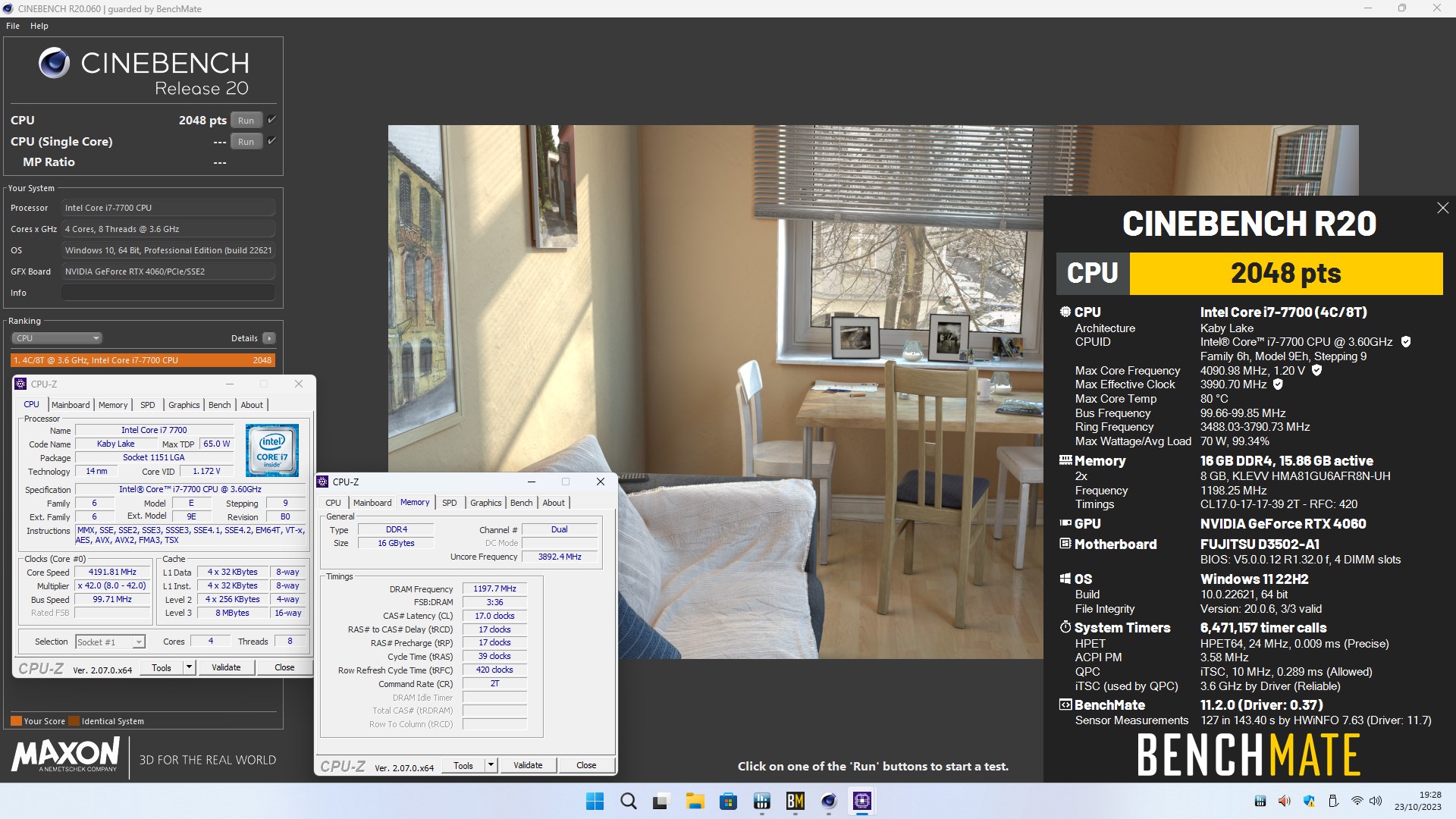
Task: Click Cinebench logo icon in left panel
Action: pos(54,64)
